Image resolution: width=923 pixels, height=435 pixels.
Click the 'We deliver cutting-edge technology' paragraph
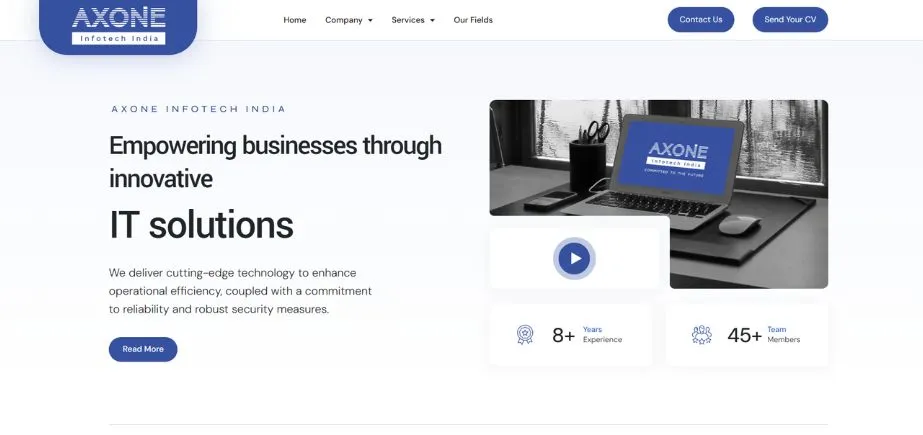240,291
